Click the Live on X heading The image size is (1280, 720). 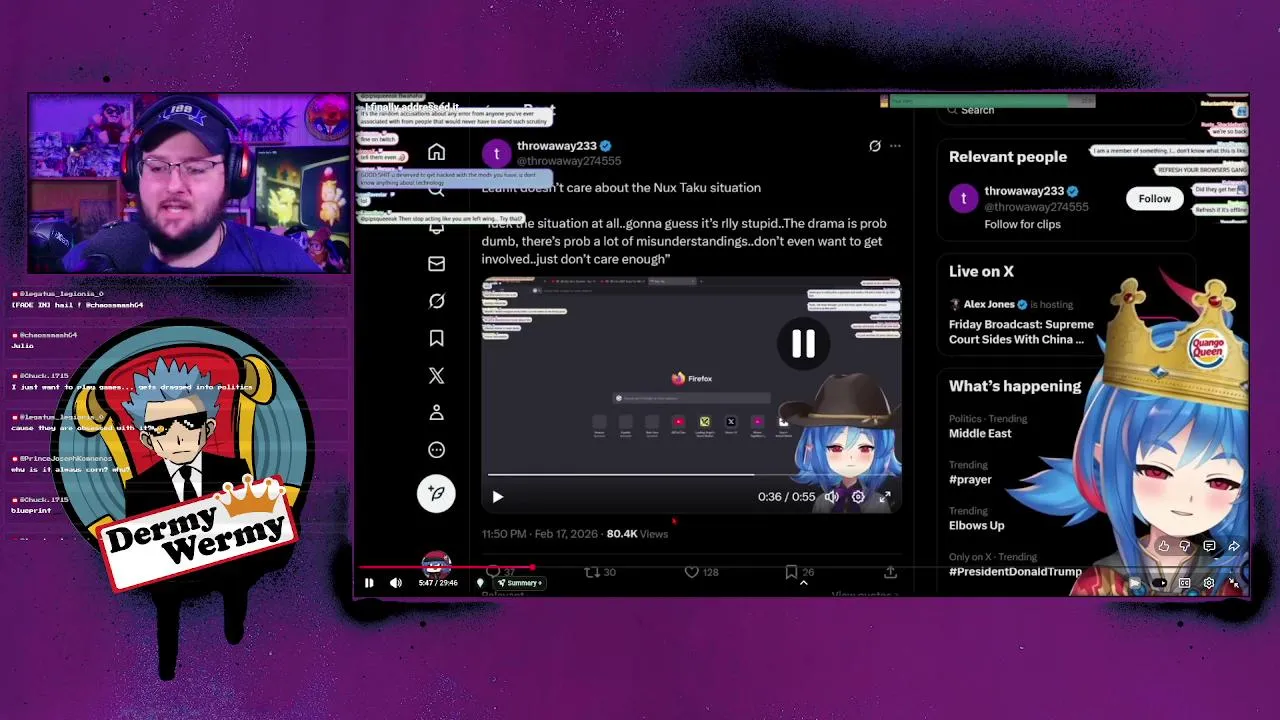pos(981,272)
